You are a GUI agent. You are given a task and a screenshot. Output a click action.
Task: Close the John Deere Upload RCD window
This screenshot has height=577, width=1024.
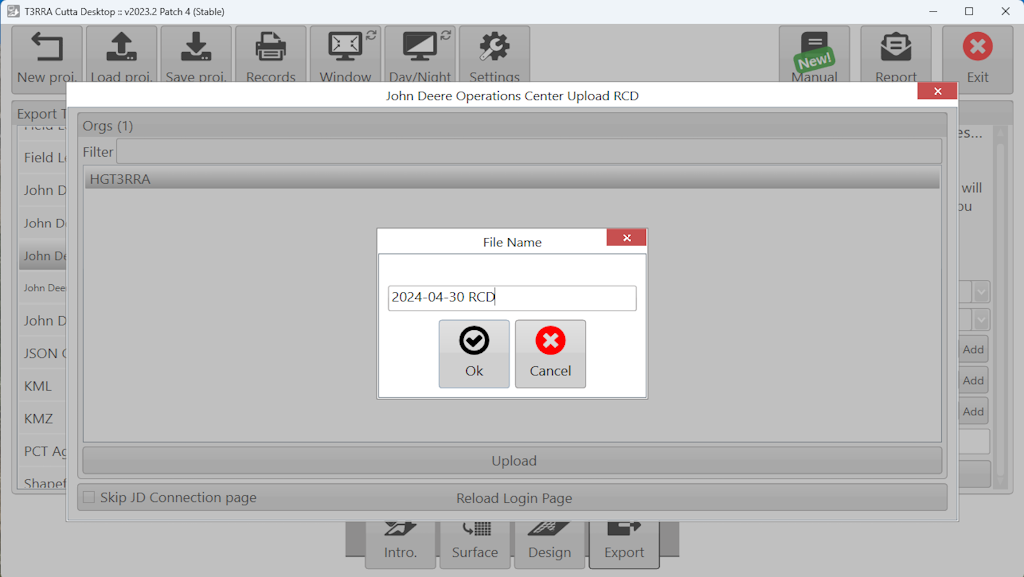937,91
